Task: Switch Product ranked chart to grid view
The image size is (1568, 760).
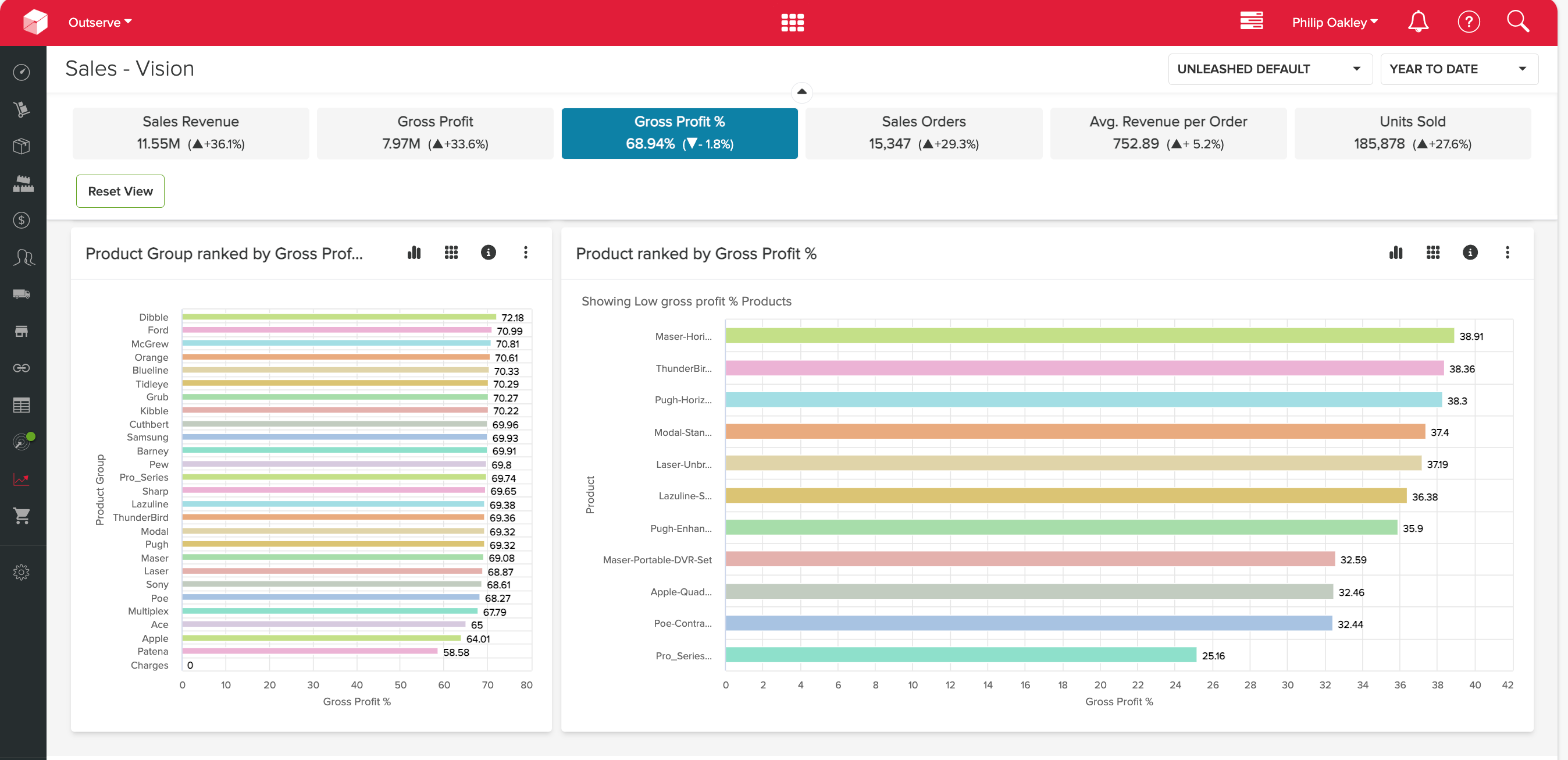Action: point(1433,252)
